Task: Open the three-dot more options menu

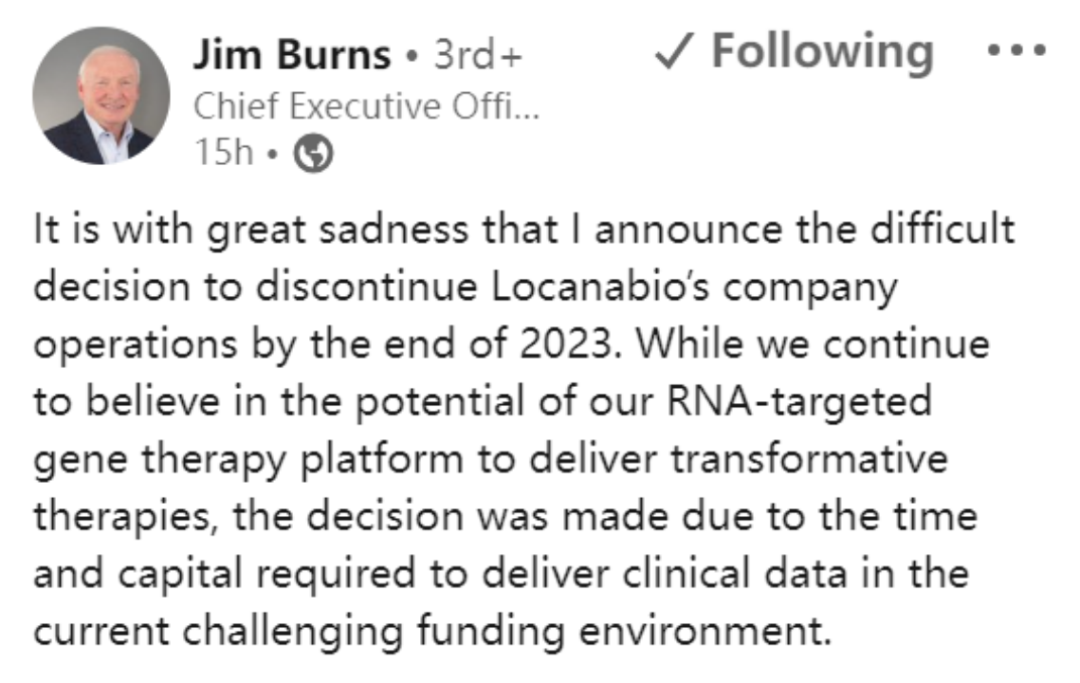Action: tap(1015, 50)
